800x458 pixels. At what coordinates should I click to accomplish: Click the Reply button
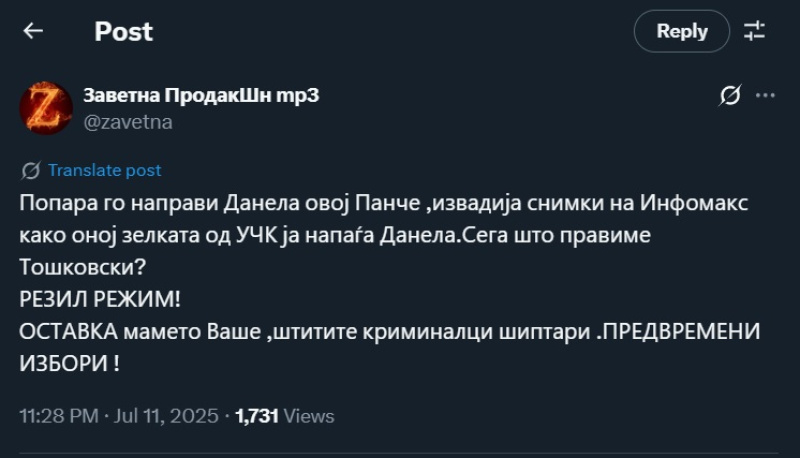682,31
